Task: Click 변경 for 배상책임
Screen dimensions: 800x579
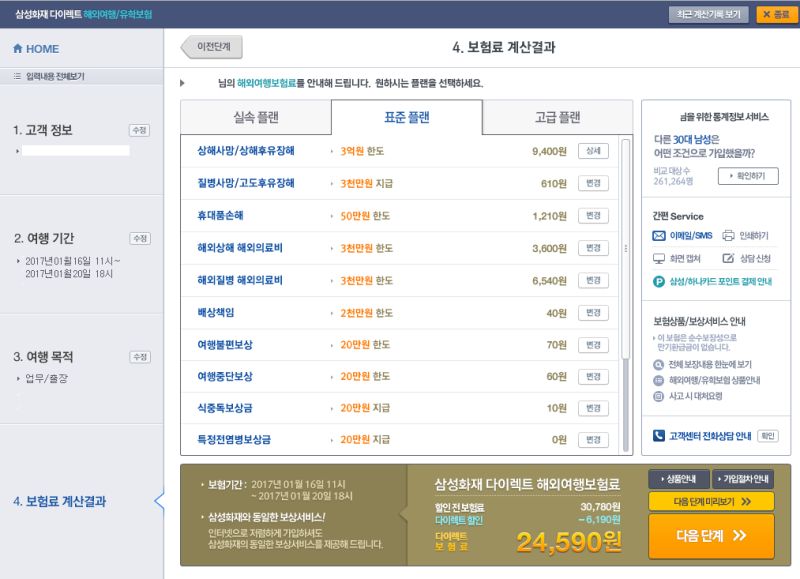Action: (593, 313)
